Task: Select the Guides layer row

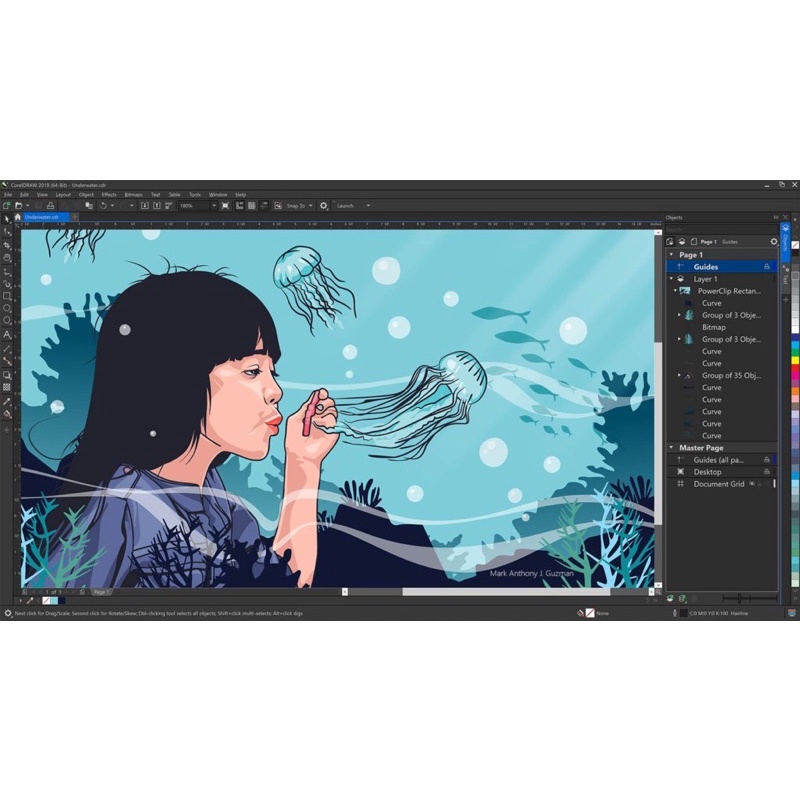Action: coord(722,267)
